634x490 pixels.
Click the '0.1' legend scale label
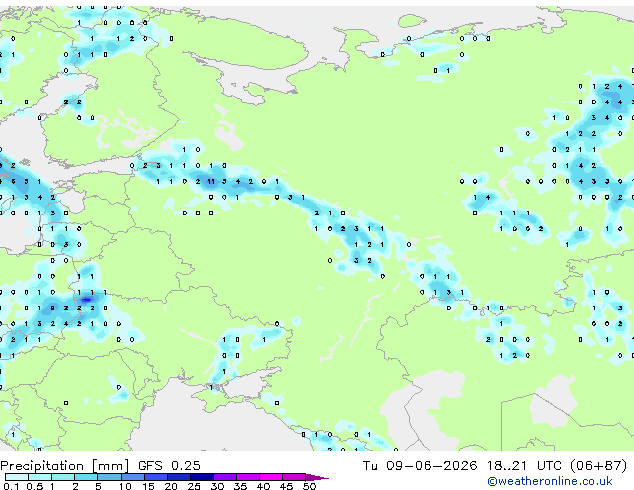[x=11, y=486]
